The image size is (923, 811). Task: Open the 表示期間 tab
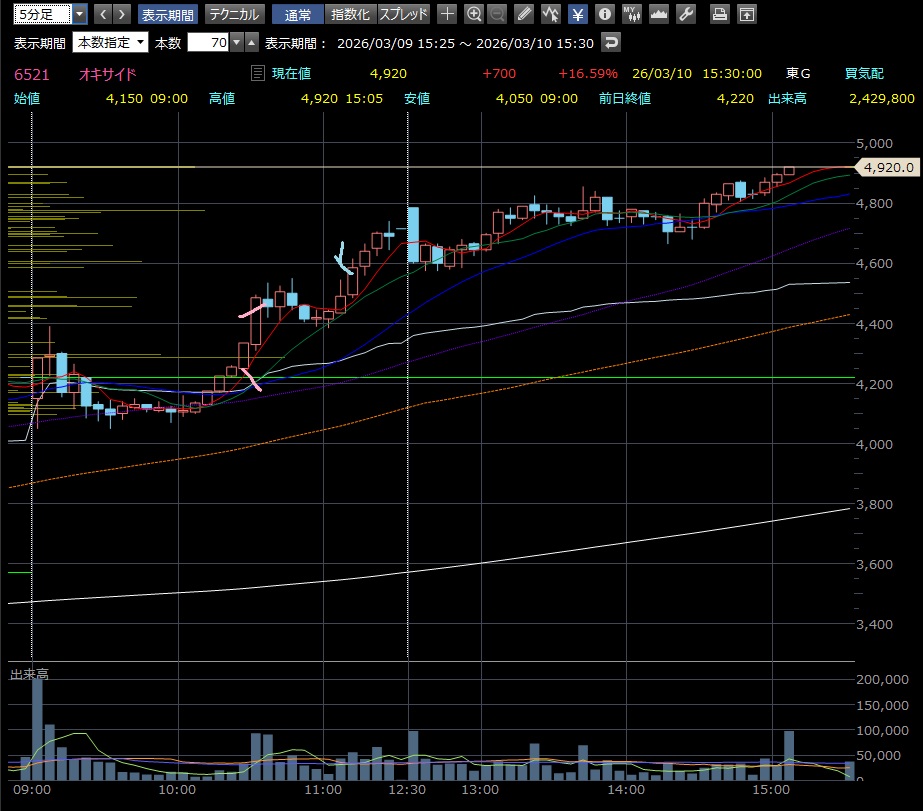point(167,14)
